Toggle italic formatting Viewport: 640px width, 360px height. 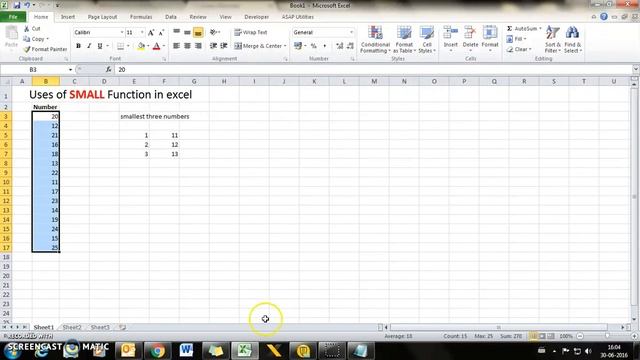89,46
